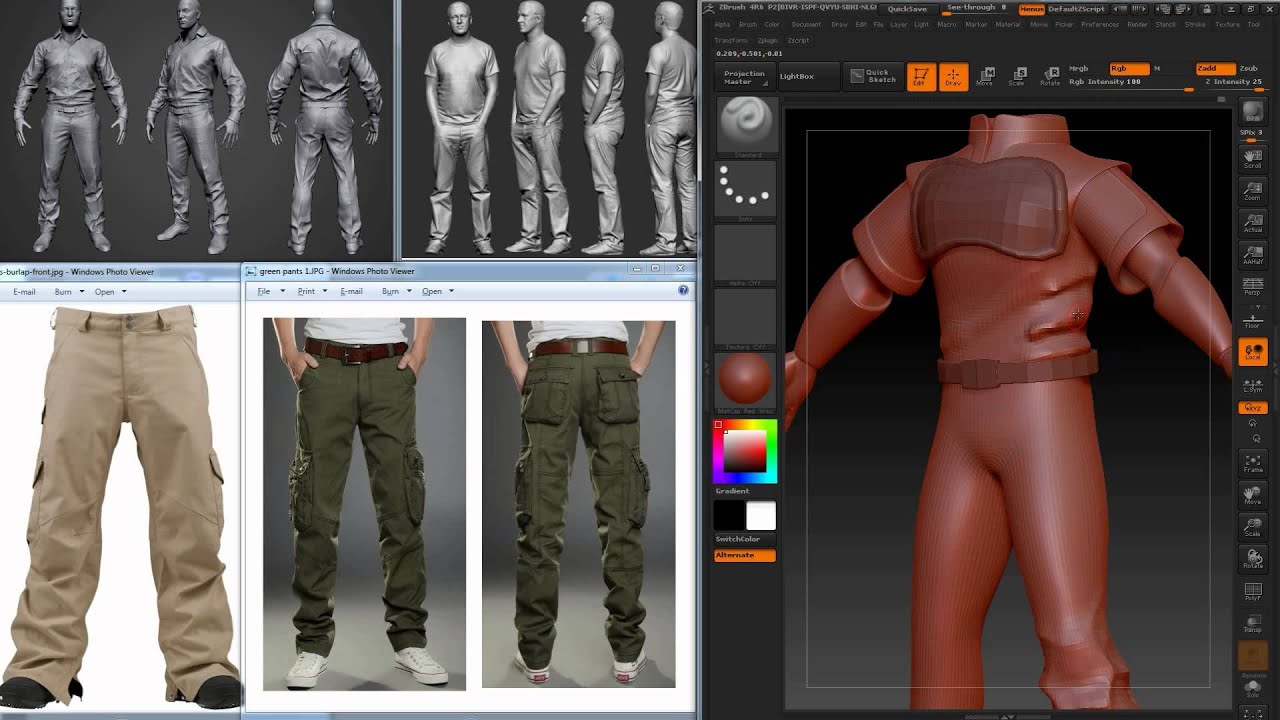Click the white main color swatch
Viewport: 1280px width, 720px height.
click(761, 516)
